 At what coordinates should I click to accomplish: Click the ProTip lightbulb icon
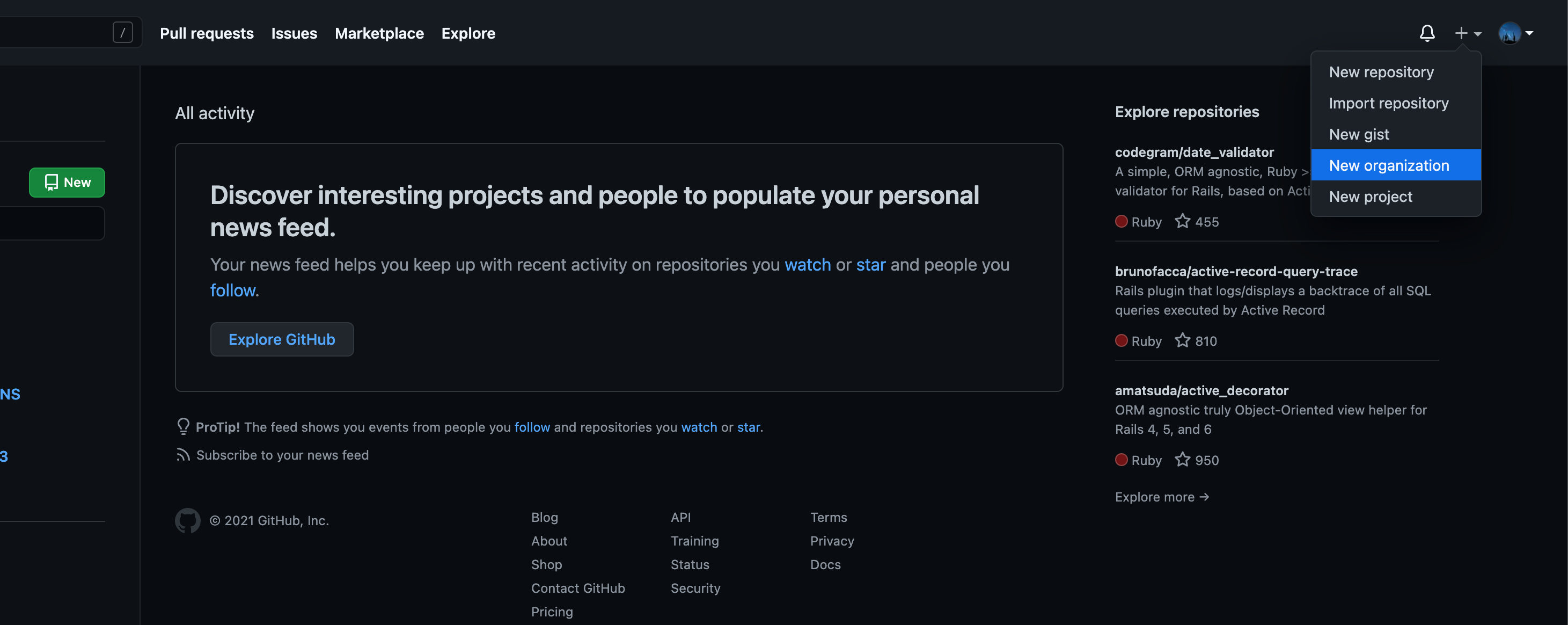[182, 426]
